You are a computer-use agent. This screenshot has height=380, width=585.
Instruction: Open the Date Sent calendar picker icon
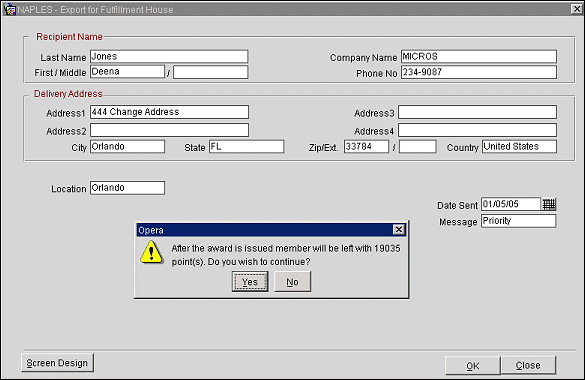(549, 204)
